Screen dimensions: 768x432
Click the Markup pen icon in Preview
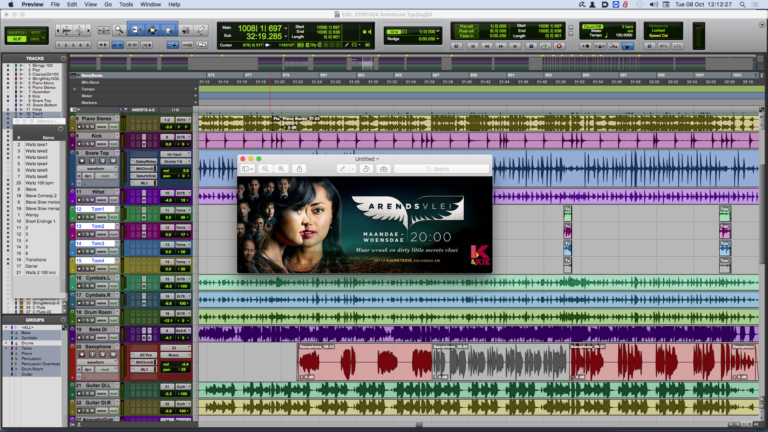pos(342,169)
